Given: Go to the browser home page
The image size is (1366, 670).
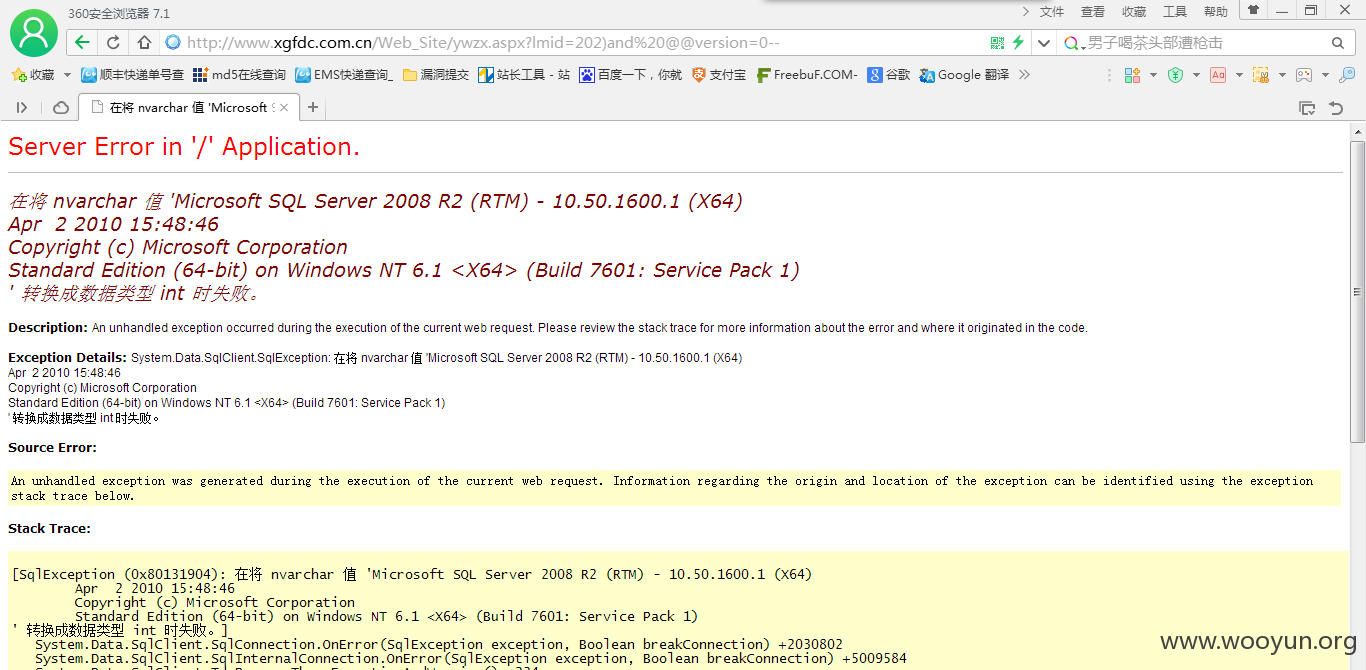Looking at the screenshot, I should (x=144, y=42).
